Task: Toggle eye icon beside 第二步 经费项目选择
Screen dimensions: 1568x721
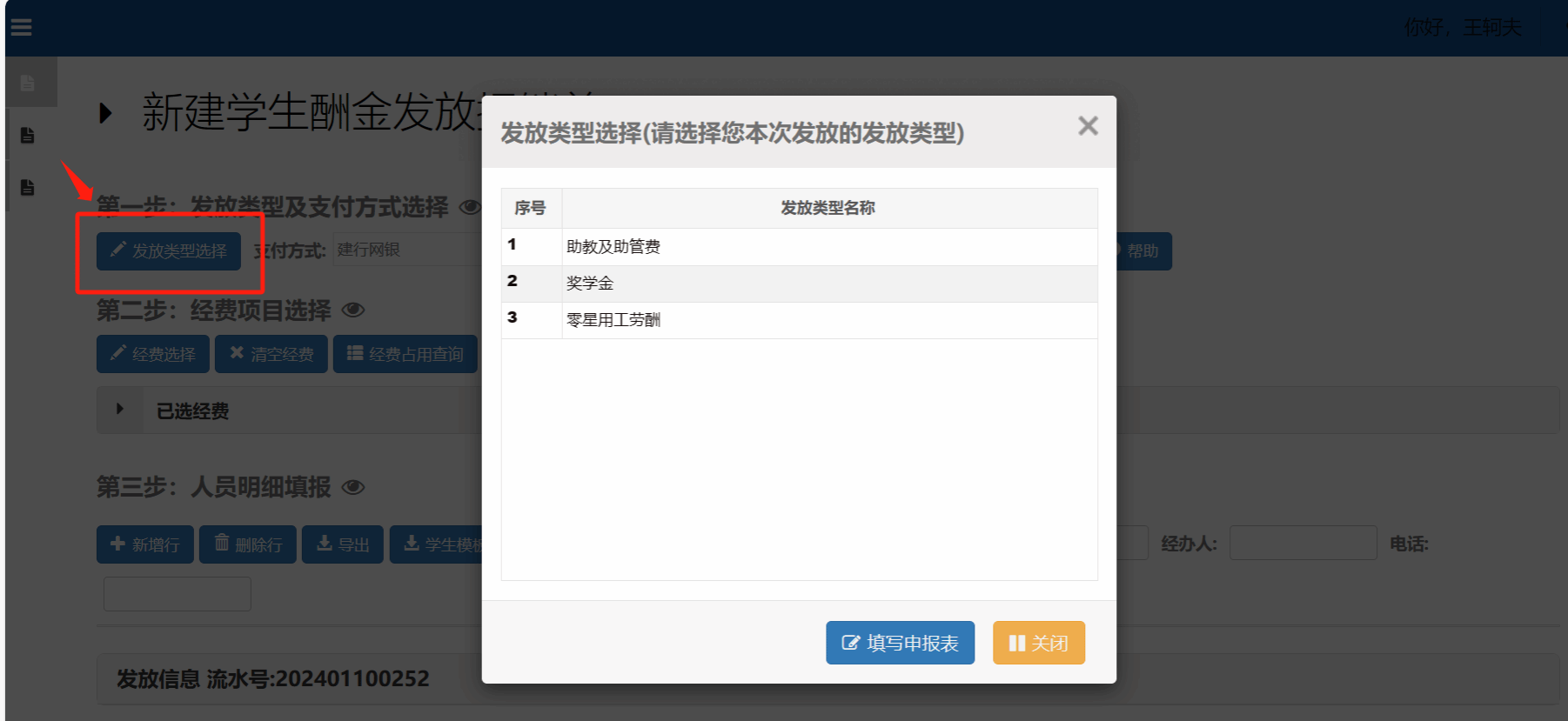Action: coord(353,310)
